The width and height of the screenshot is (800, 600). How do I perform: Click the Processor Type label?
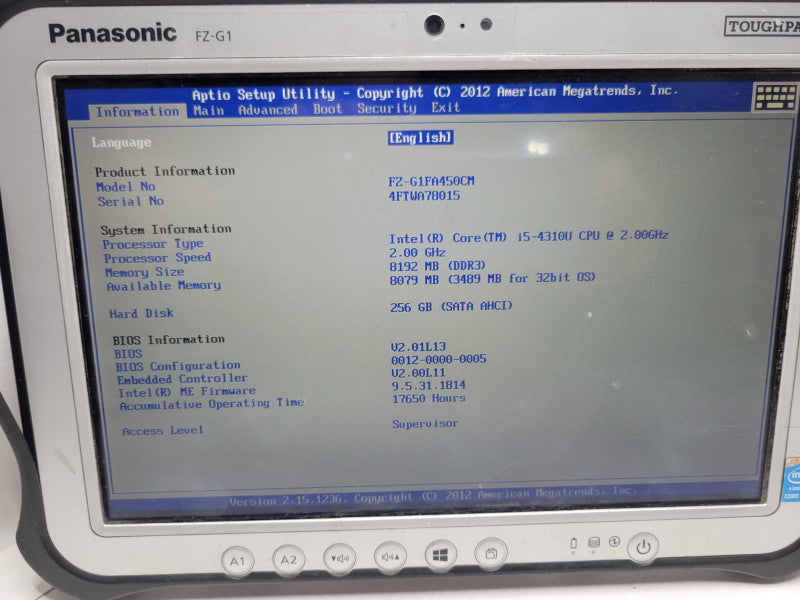(x=153, y=244)
